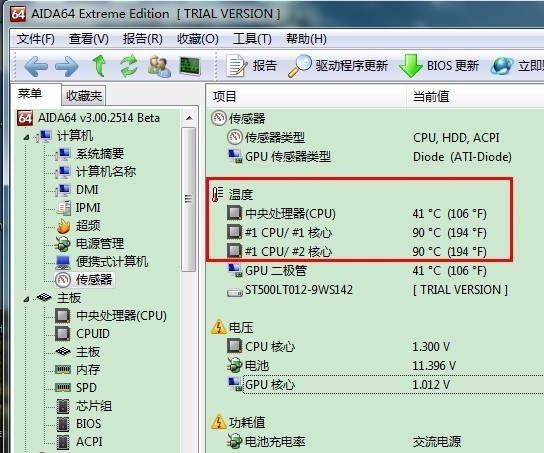Click the AIDA64 title bar app icon
The height and width of the screenshot is (453, 544).
18,14
